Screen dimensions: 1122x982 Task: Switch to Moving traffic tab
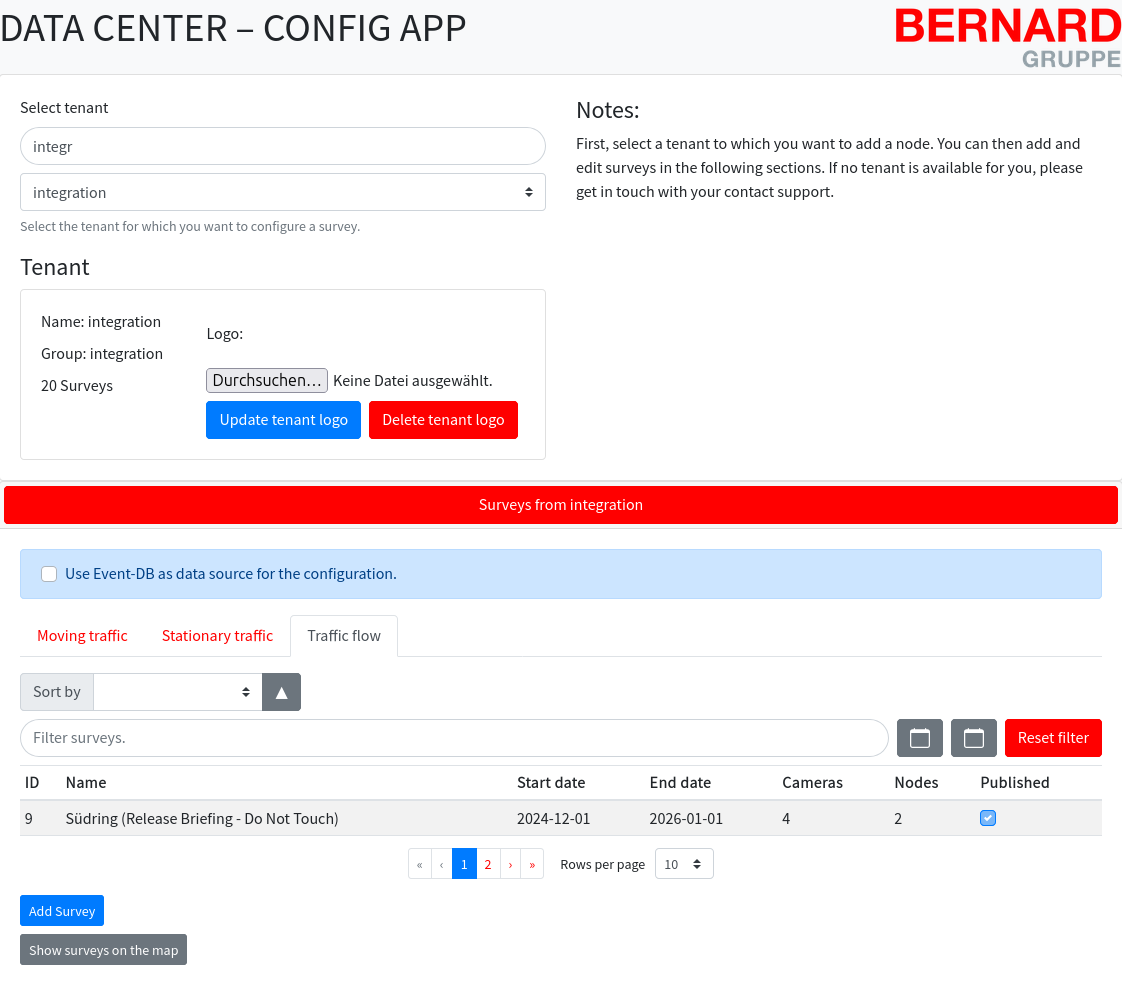click(82, 636)
